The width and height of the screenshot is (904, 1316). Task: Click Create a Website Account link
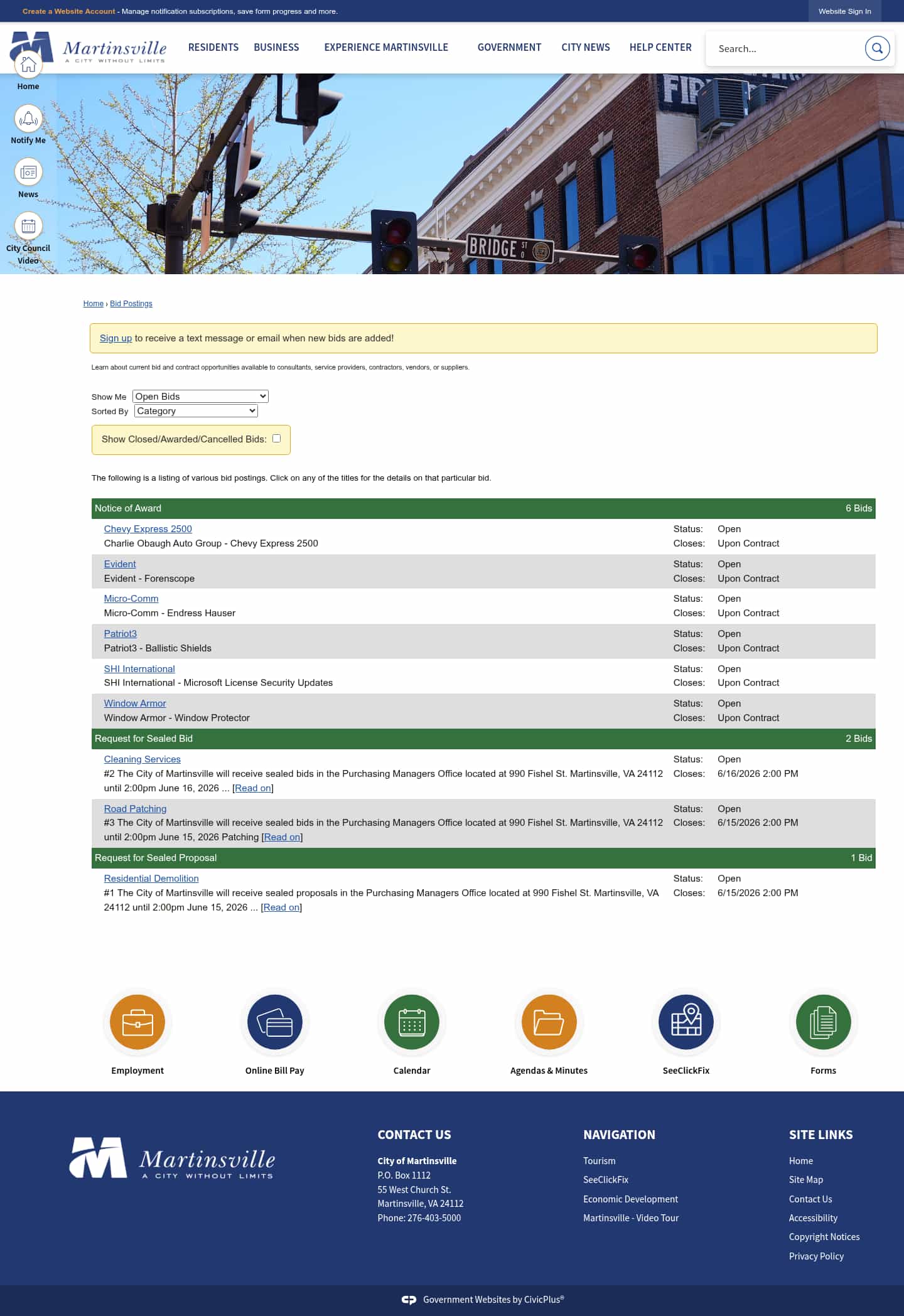69,11
